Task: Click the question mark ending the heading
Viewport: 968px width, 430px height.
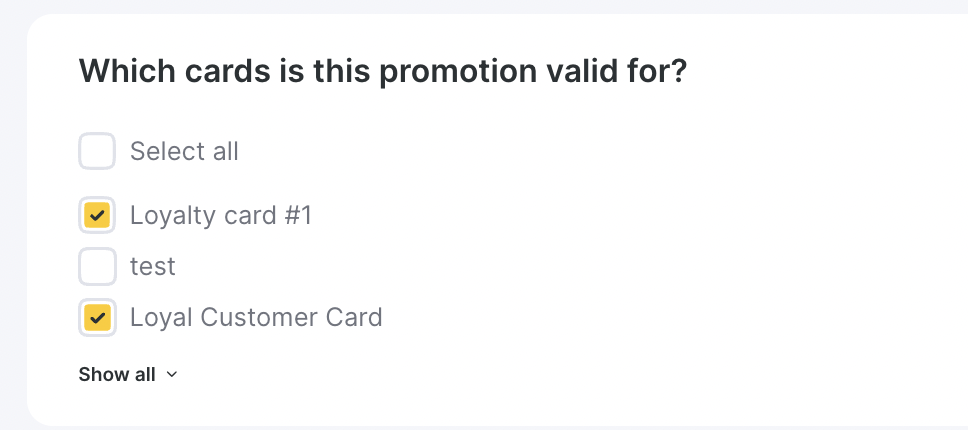Action: 678,72
